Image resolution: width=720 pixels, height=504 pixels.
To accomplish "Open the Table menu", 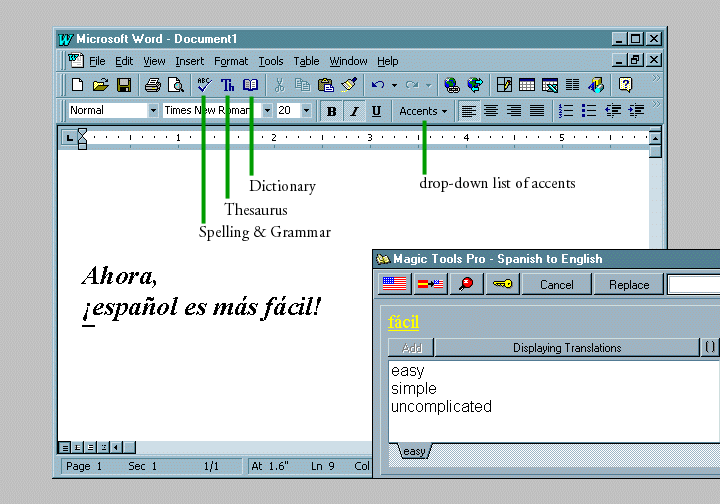I will click(x=306, y=61).
